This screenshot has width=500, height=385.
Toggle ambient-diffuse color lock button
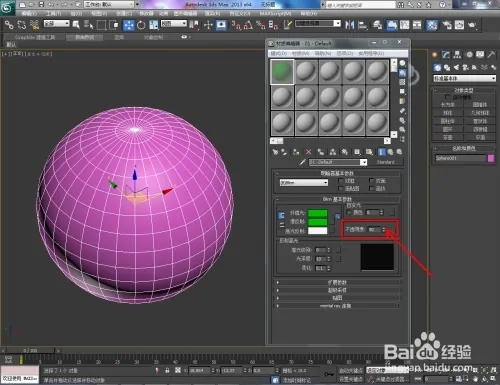281,215
